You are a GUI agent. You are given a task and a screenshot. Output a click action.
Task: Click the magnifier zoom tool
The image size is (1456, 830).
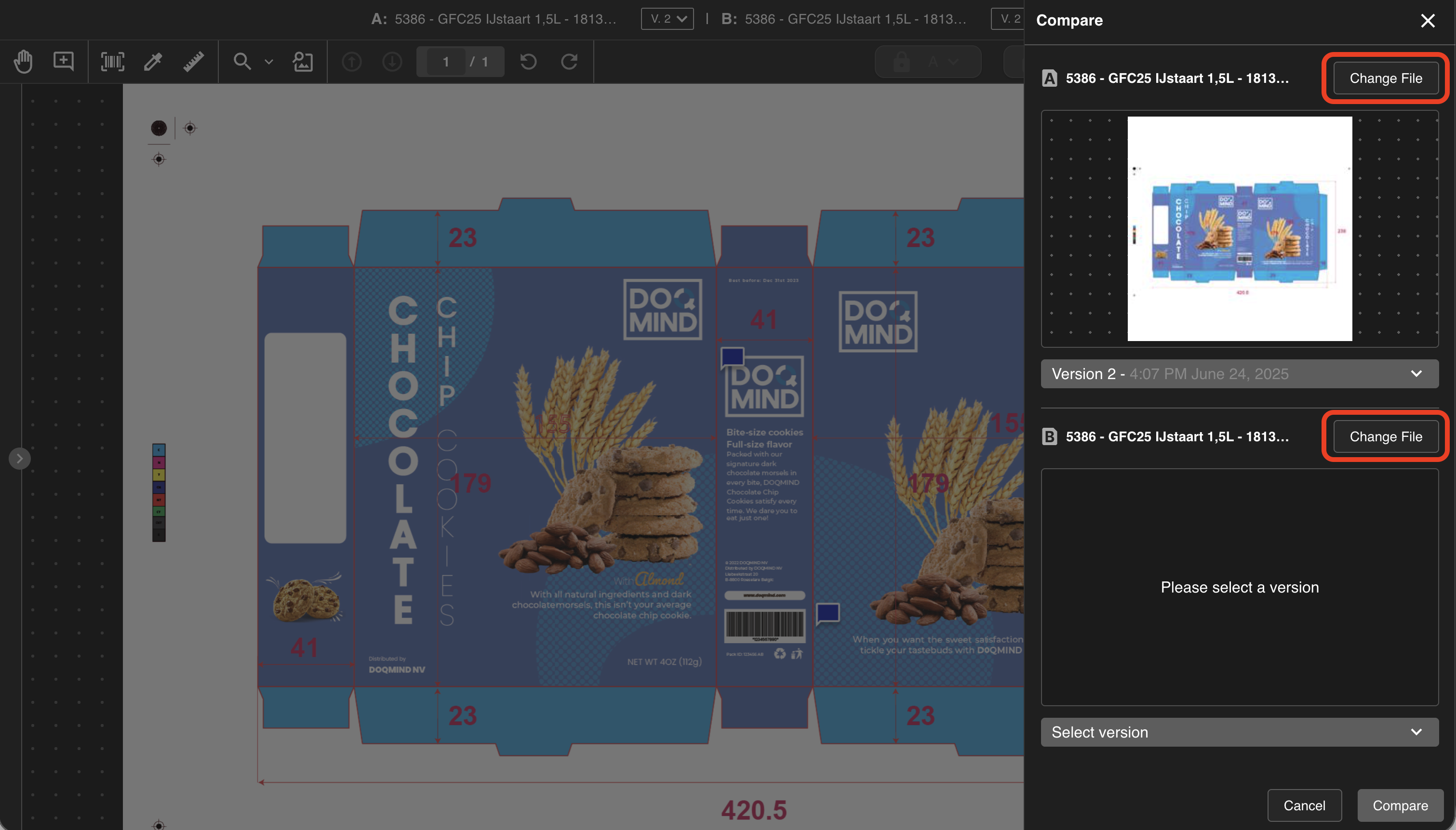pyautogui.click(x=242, y=62)
